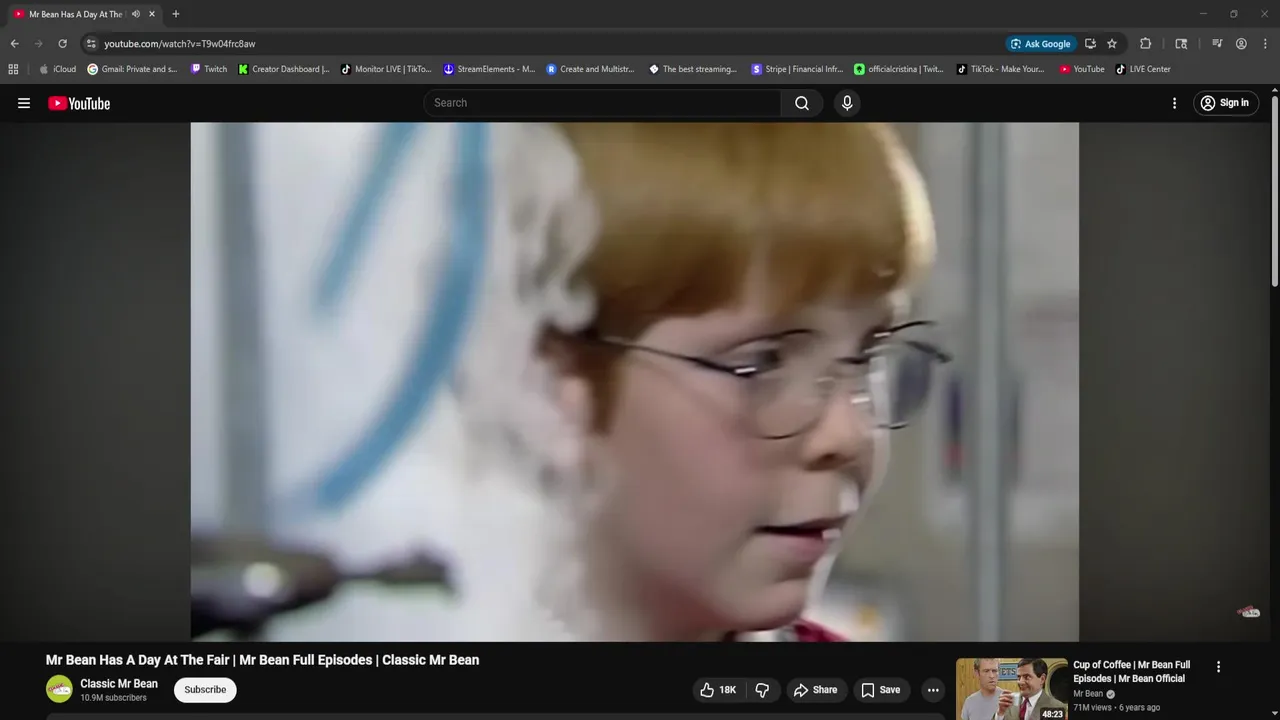This screenshot has height=720, width=1280.
Task: Focus the YouTube search box
Action: coord(602,103)
